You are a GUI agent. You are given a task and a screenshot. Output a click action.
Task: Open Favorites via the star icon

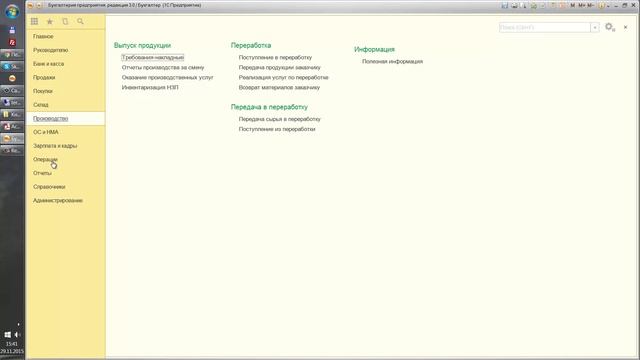click(x=50, y=21)
